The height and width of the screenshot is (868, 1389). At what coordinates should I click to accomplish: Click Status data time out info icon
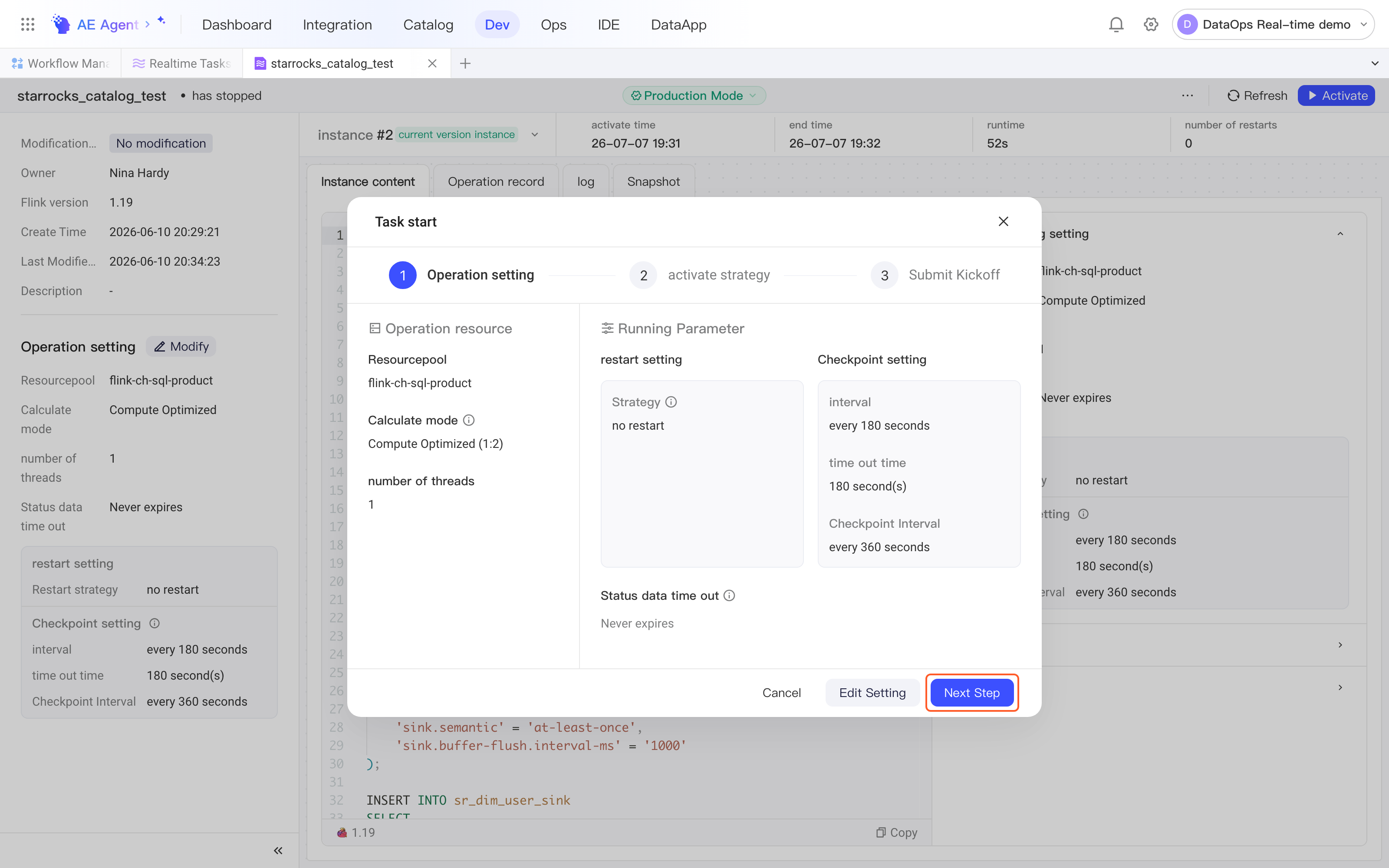coord(729,596)
